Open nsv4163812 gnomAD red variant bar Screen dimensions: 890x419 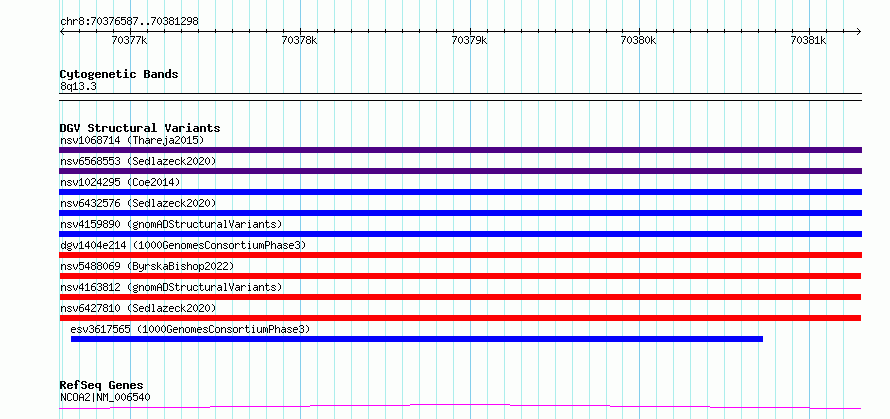(x=460, y=297)
